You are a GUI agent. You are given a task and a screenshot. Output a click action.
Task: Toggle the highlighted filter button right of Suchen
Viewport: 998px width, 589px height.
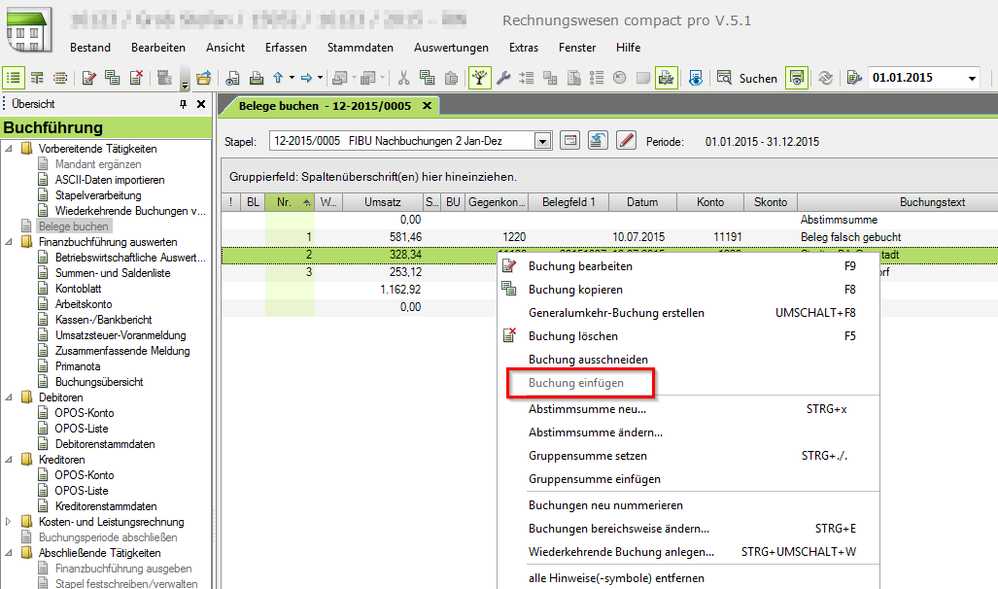[796, 78]
